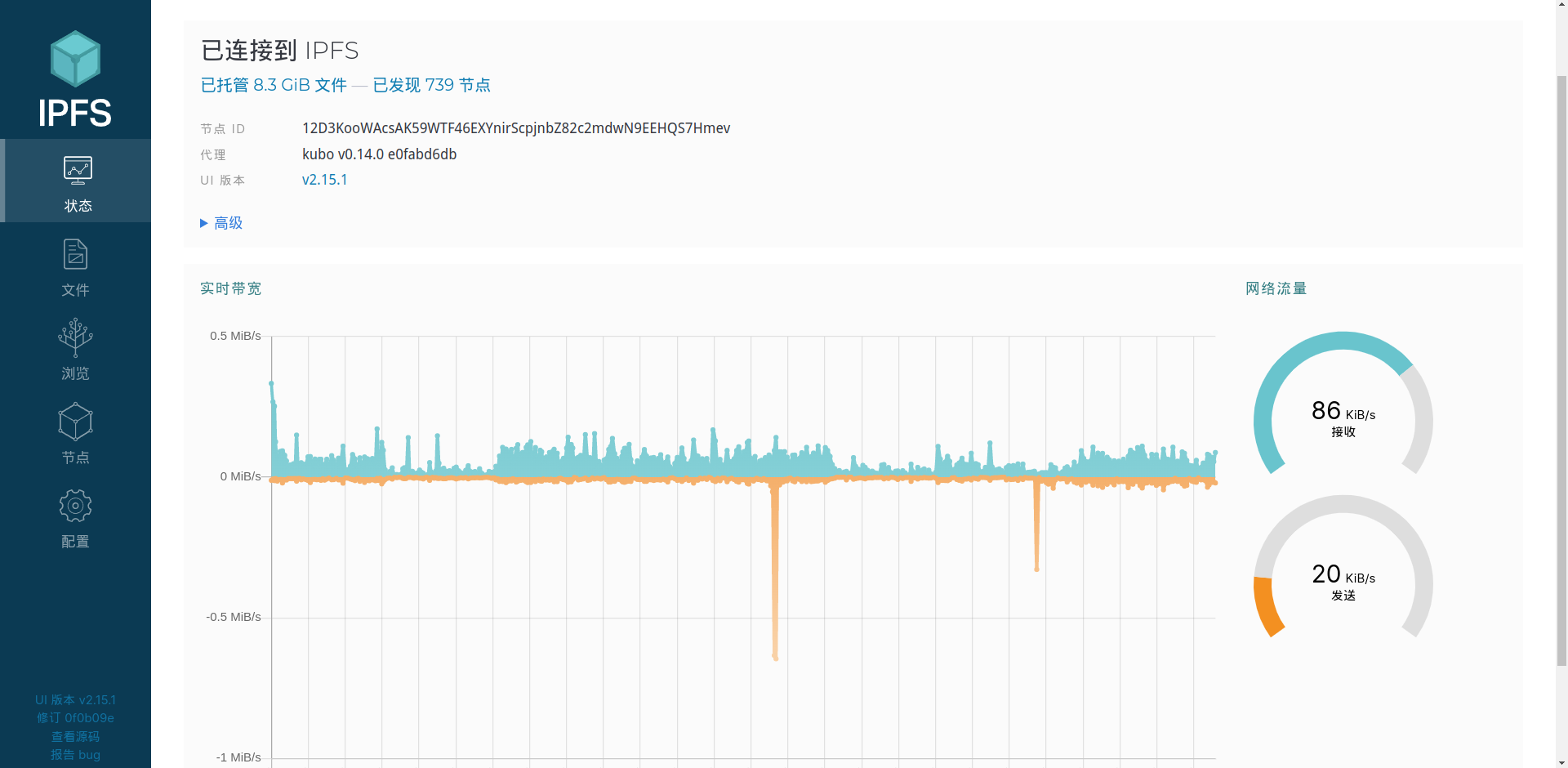Viewport: 1568px width, 768px height.
Task: Click the 已托管 8.3 GiB 文件 link
Action: click(274, 85)
